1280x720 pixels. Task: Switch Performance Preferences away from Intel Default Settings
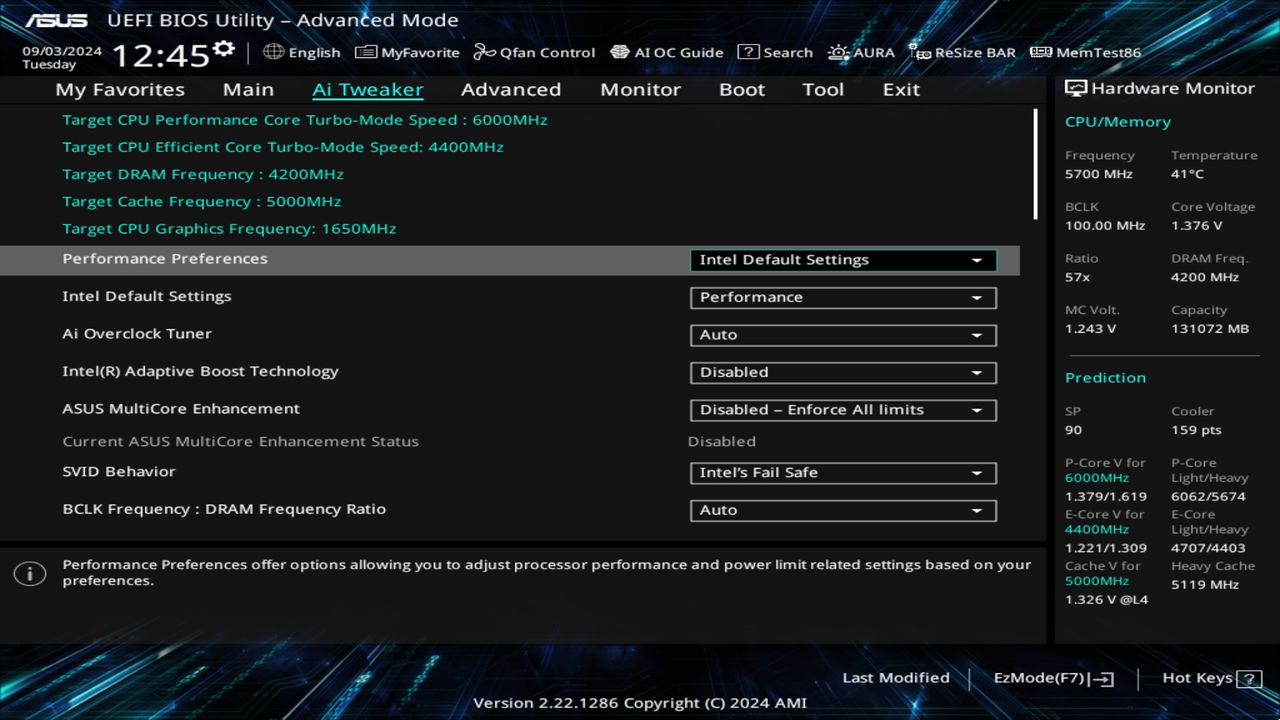pyautogui.click(x=841, y=259)
